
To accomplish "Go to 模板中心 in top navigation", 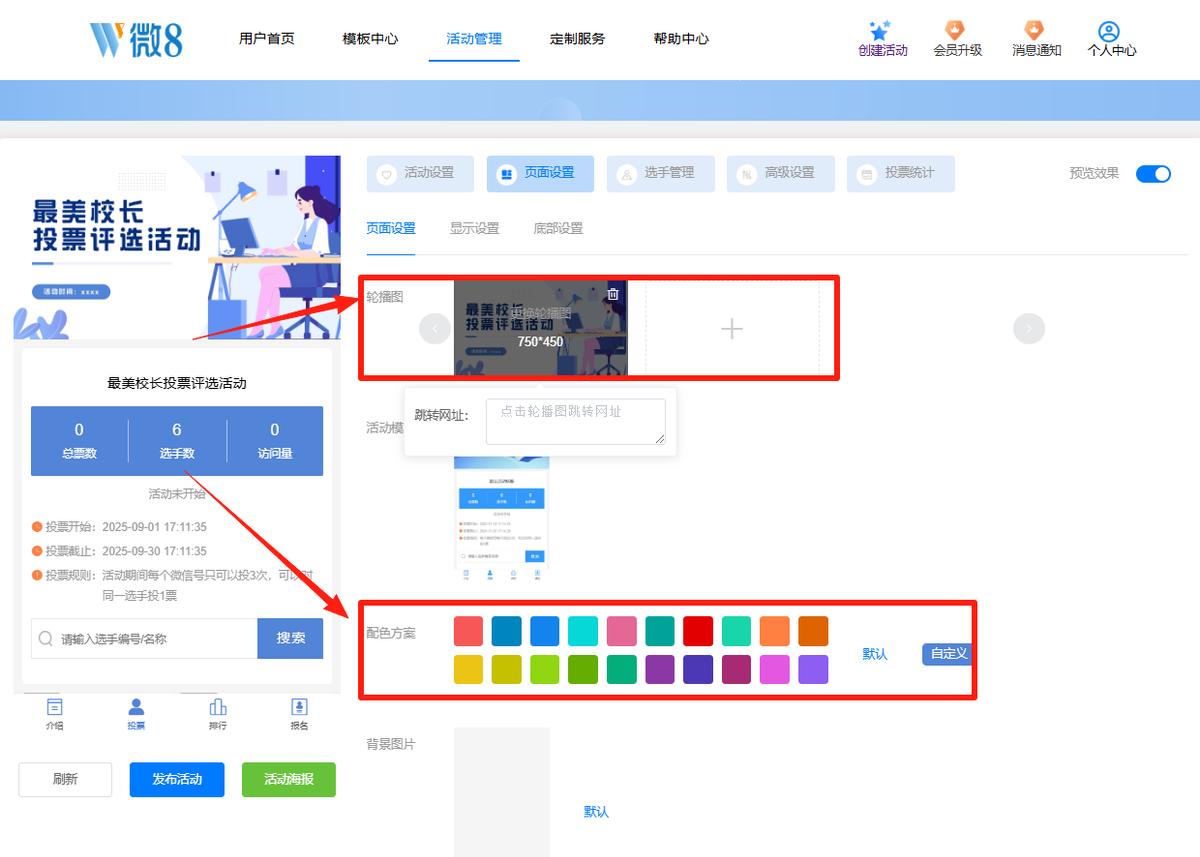I will tap(370, 39).
